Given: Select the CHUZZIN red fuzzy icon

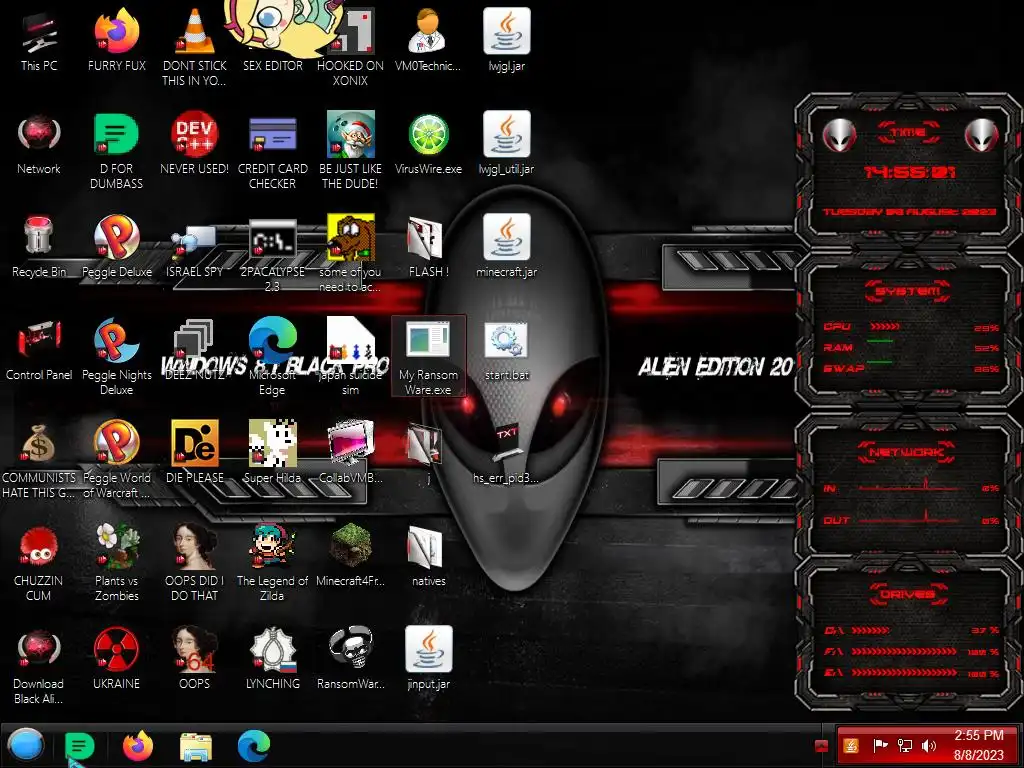Looking at the screenshot, I should pos(39,562).
